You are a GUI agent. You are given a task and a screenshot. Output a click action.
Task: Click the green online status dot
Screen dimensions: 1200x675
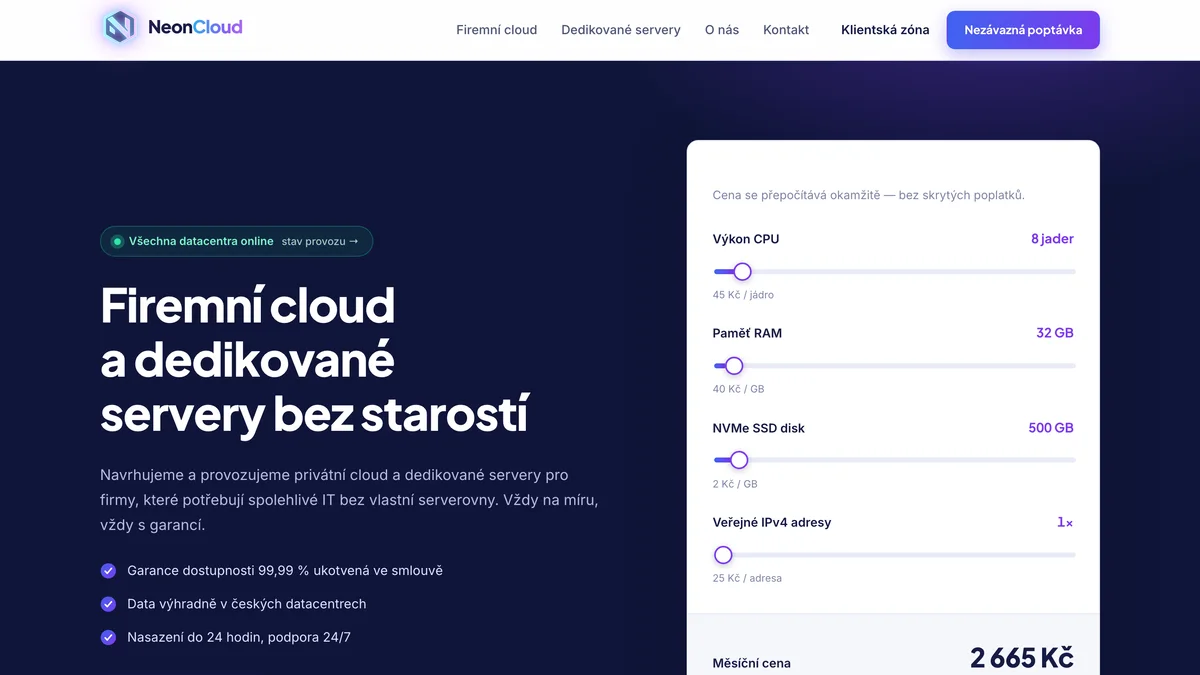(x=117, y=241)
